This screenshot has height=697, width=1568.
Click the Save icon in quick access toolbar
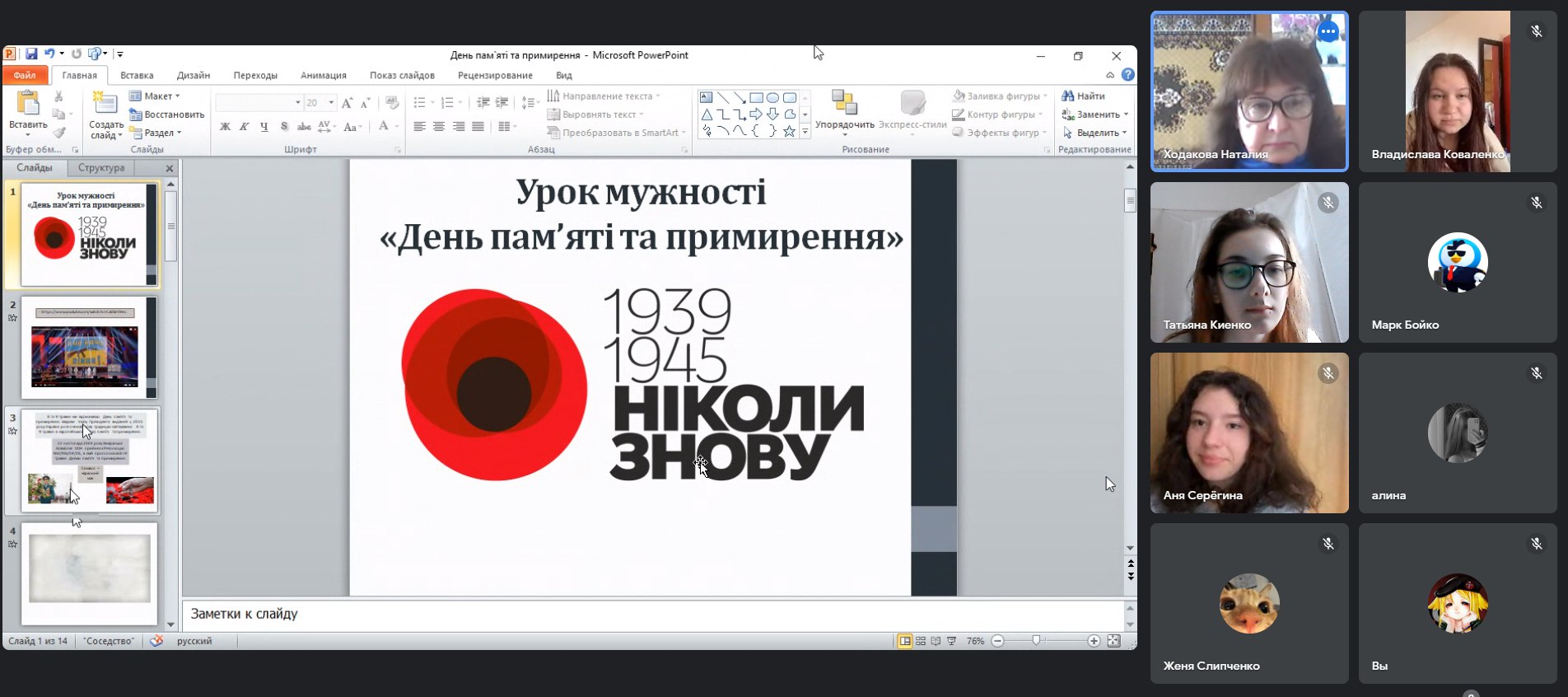click(x=31, y=54)
